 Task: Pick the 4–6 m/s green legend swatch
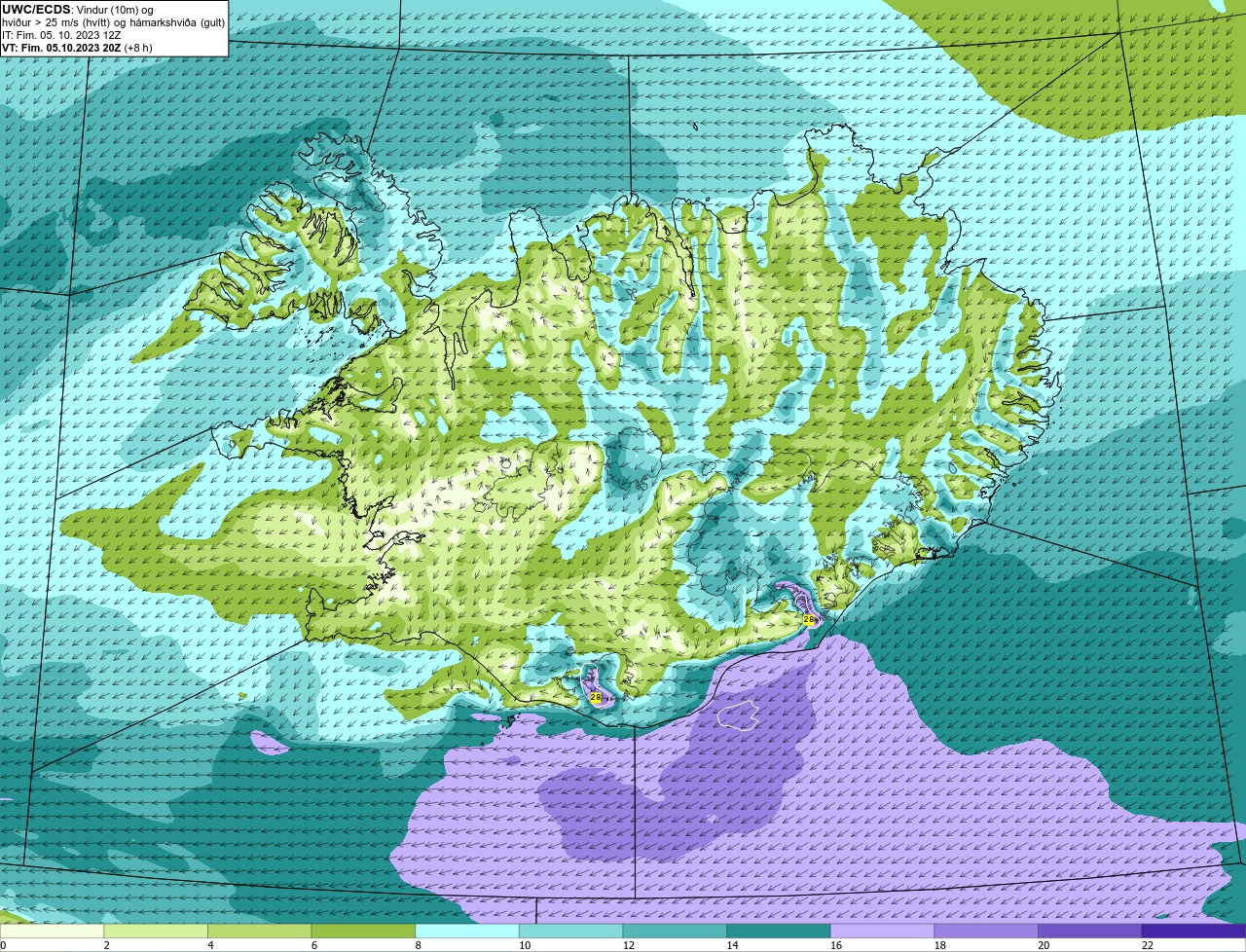(259, 932)
